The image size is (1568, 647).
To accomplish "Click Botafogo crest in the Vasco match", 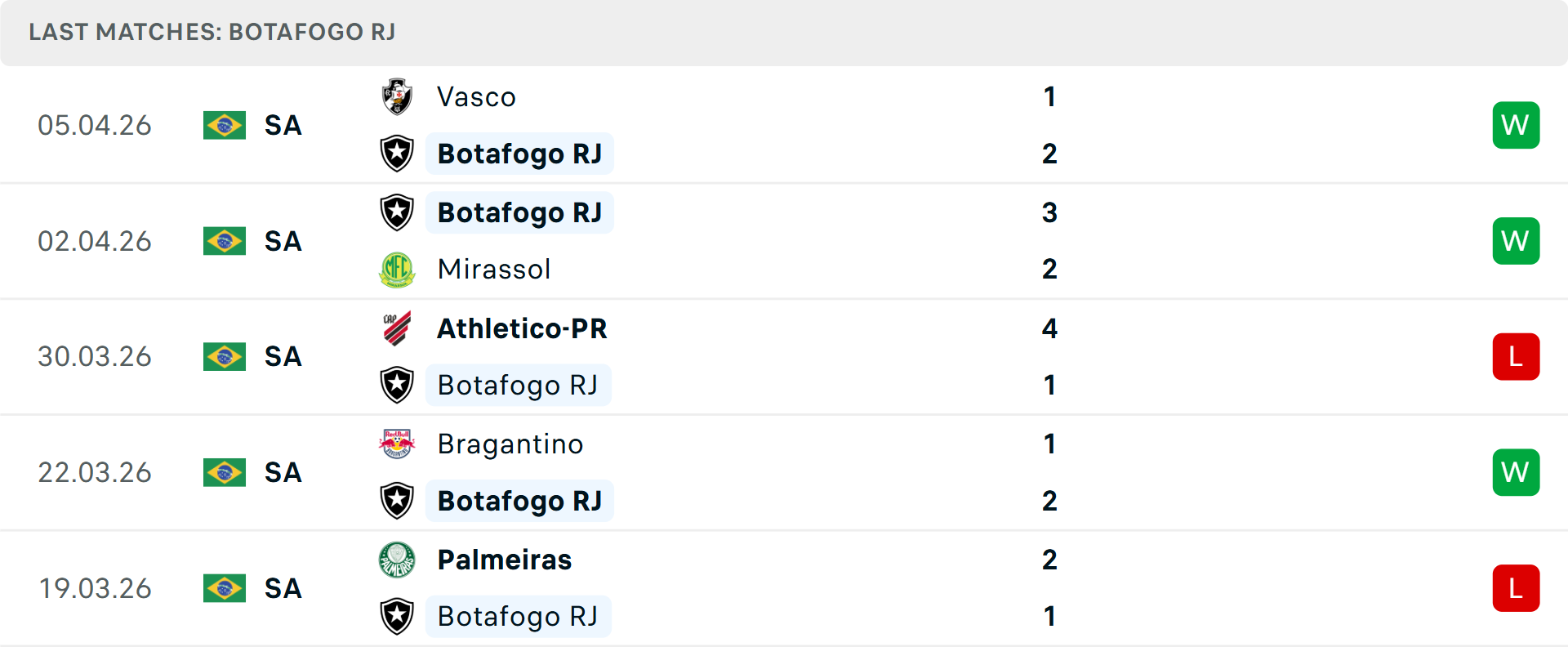I will (x=397, y=154).
